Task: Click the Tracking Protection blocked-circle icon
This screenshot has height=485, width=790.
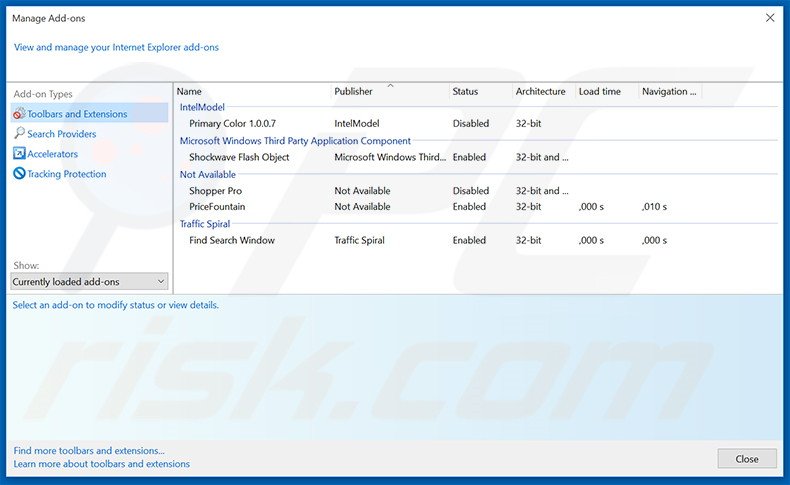Action: [x=19, y=173]
